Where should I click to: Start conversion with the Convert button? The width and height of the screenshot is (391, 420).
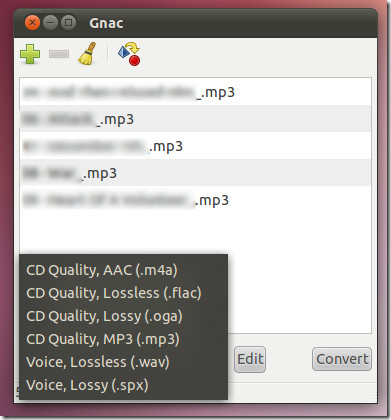[x=342, y=359]
